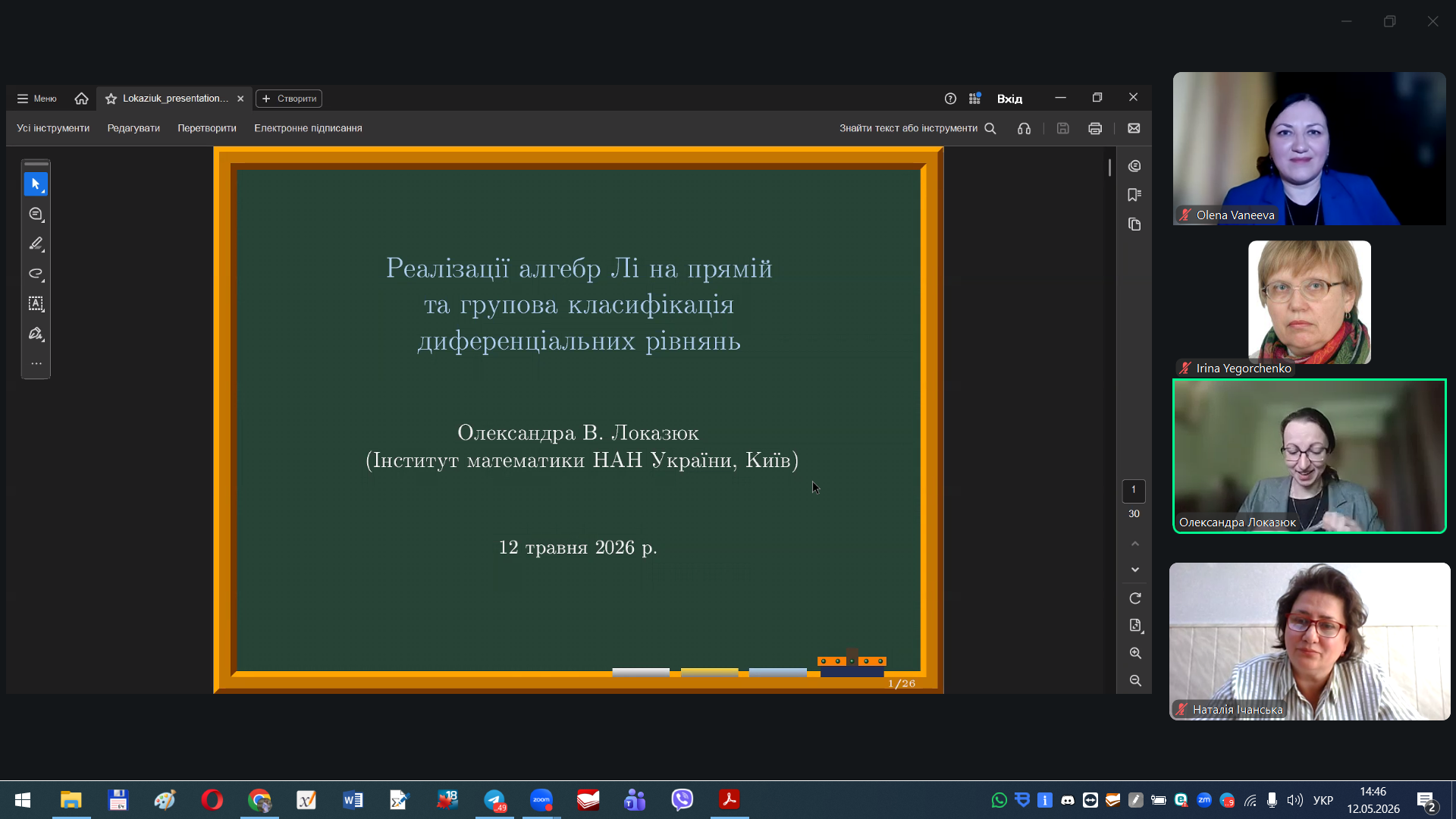Screen dimensions: 1456x819
Task: Select the highlight pen tool
Action: click(36, 244)
